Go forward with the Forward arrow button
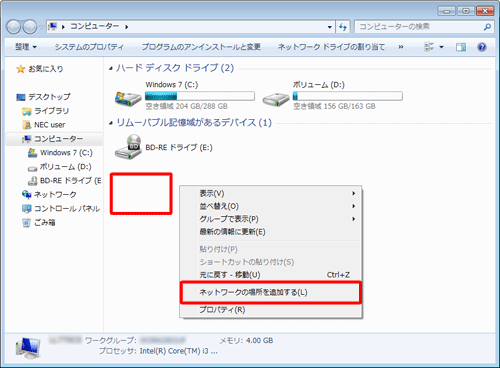500x368 pixels. 30,27
